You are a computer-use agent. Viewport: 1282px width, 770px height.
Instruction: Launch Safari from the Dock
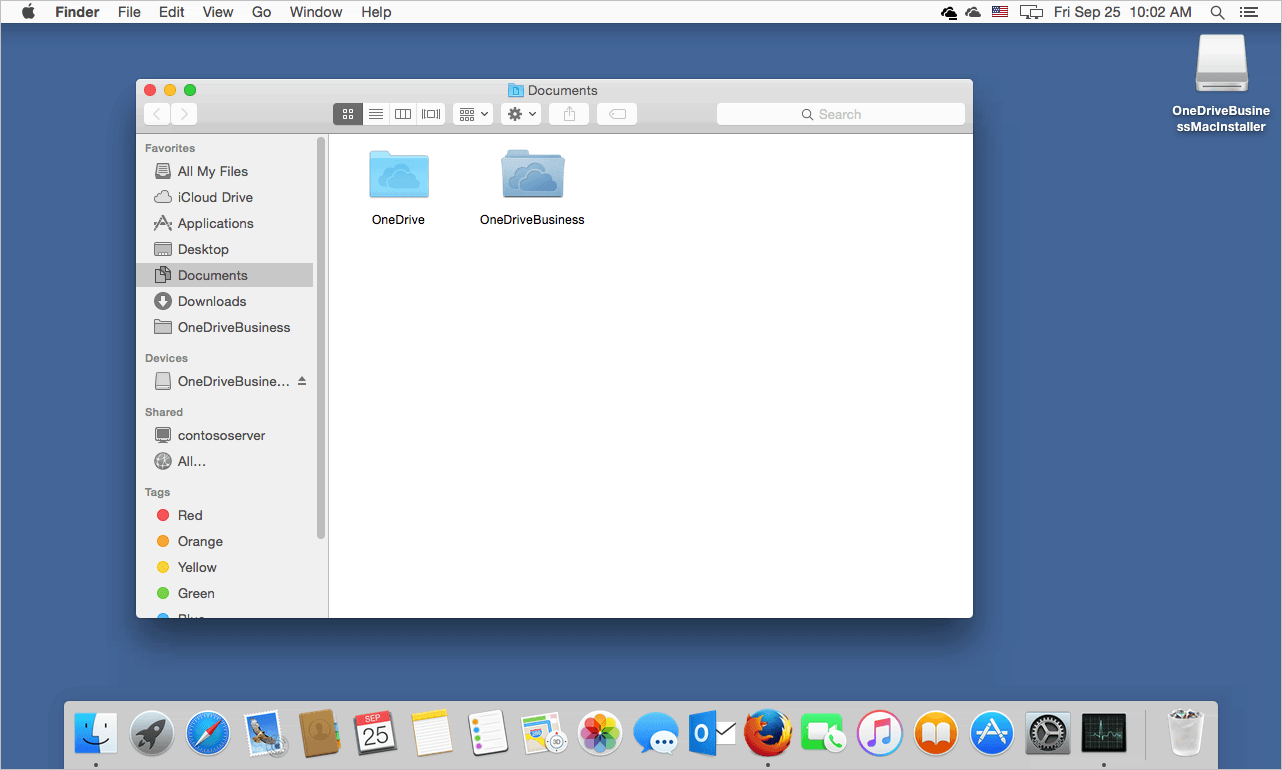click(x=208, y=734)
